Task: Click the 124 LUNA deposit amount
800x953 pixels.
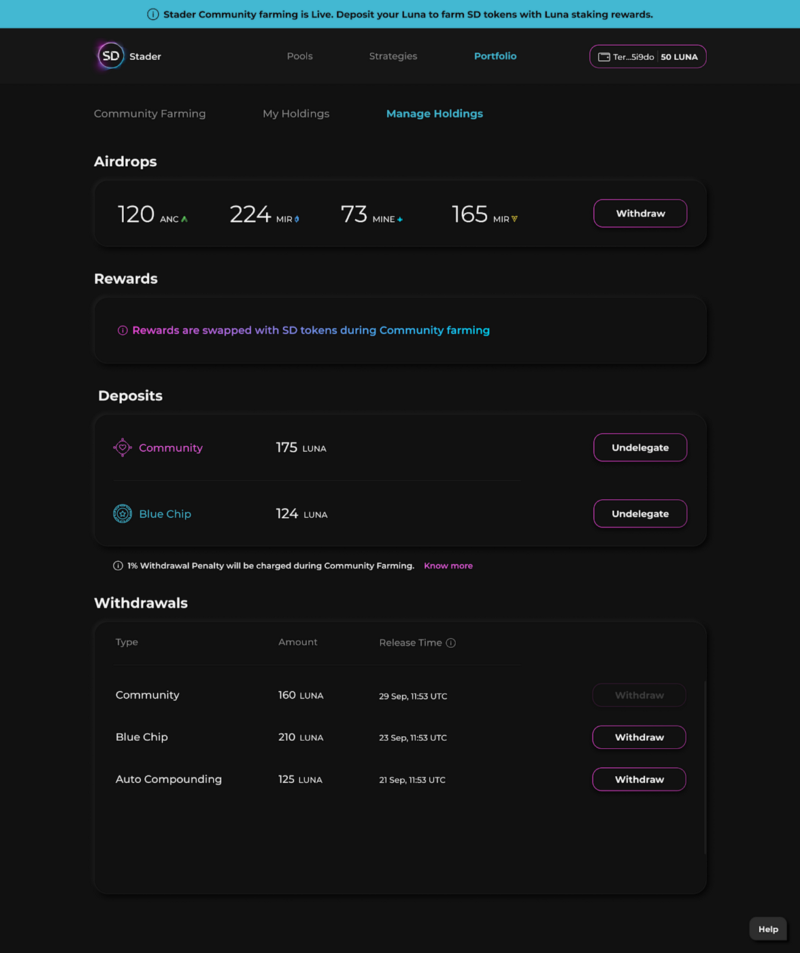Action: (302, 514)
